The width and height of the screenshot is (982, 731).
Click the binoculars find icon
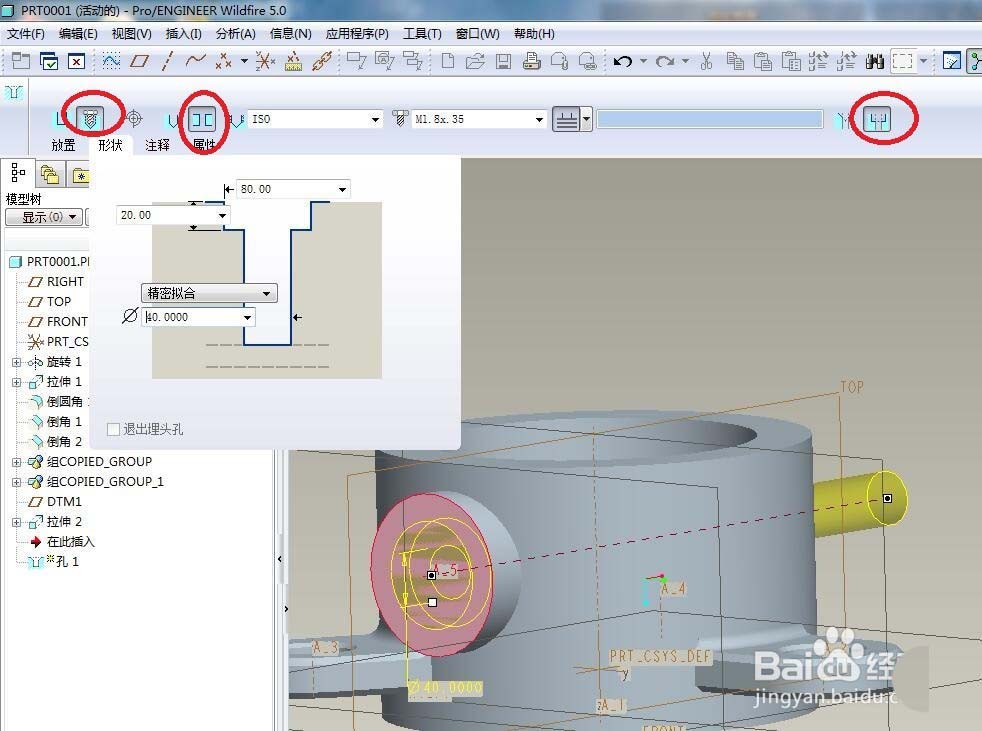click(x=874, y=61)
